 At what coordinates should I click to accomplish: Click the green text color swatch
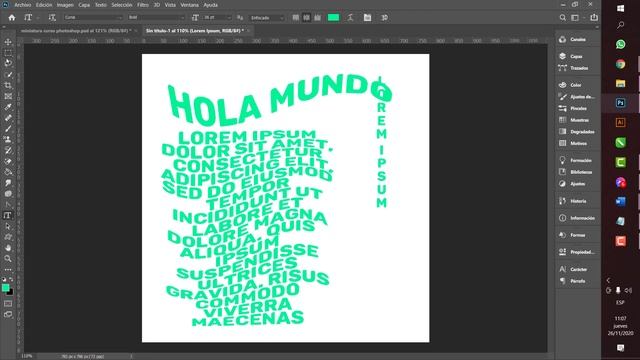click(333, 18)
